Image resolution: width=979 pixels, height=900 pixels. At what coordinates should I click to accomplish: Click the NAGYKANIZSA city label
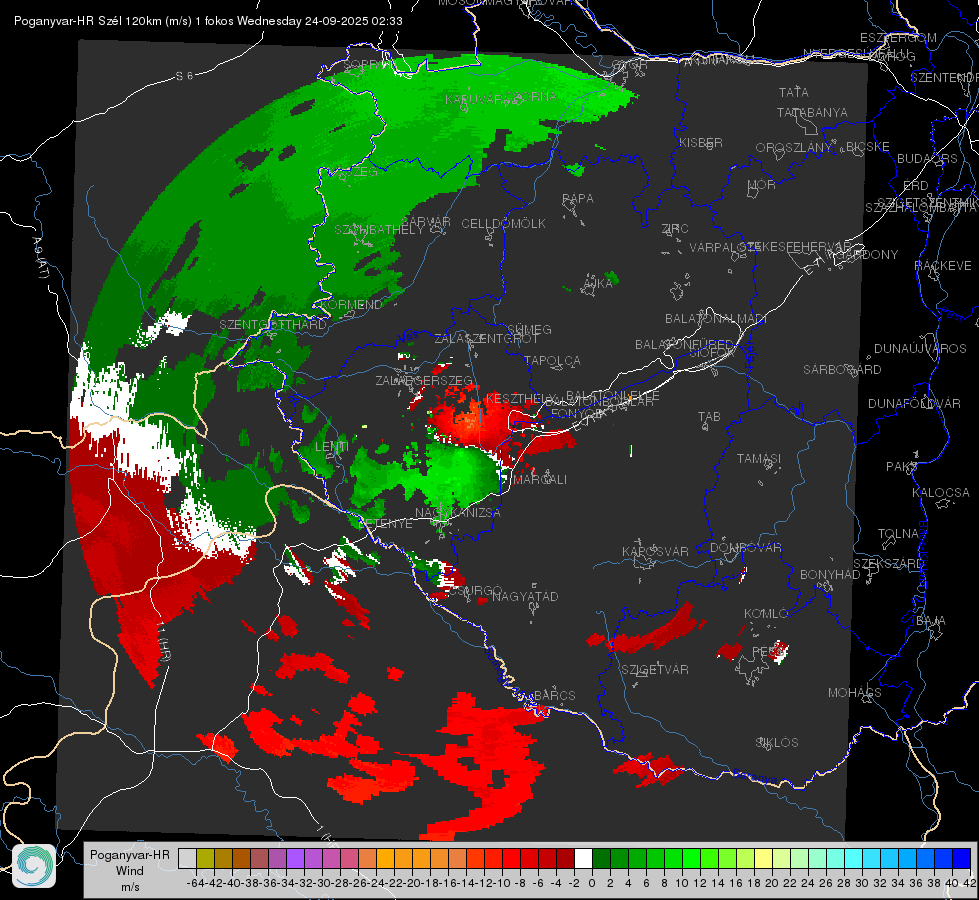458,512
